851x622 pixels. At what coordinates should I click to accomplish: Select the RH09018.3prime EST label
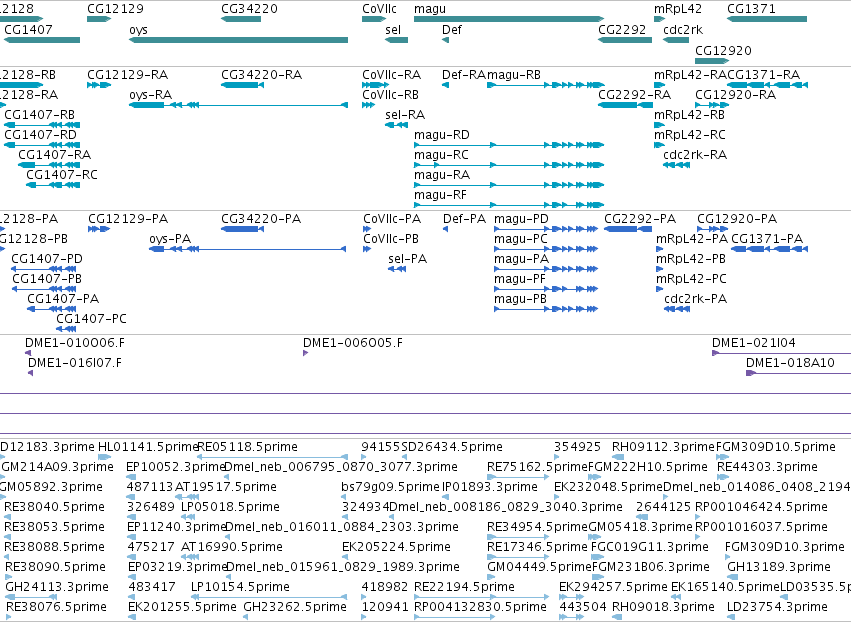[x=663, y=607]
